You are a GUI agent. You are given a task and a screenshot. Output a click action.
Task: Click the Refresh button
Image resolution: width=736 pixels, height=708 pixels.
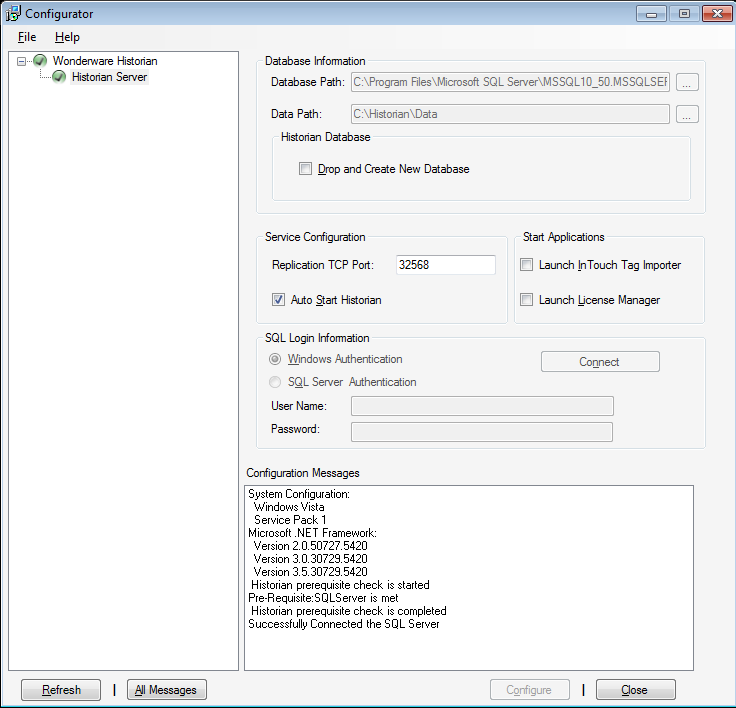click(x=61, y=690)
